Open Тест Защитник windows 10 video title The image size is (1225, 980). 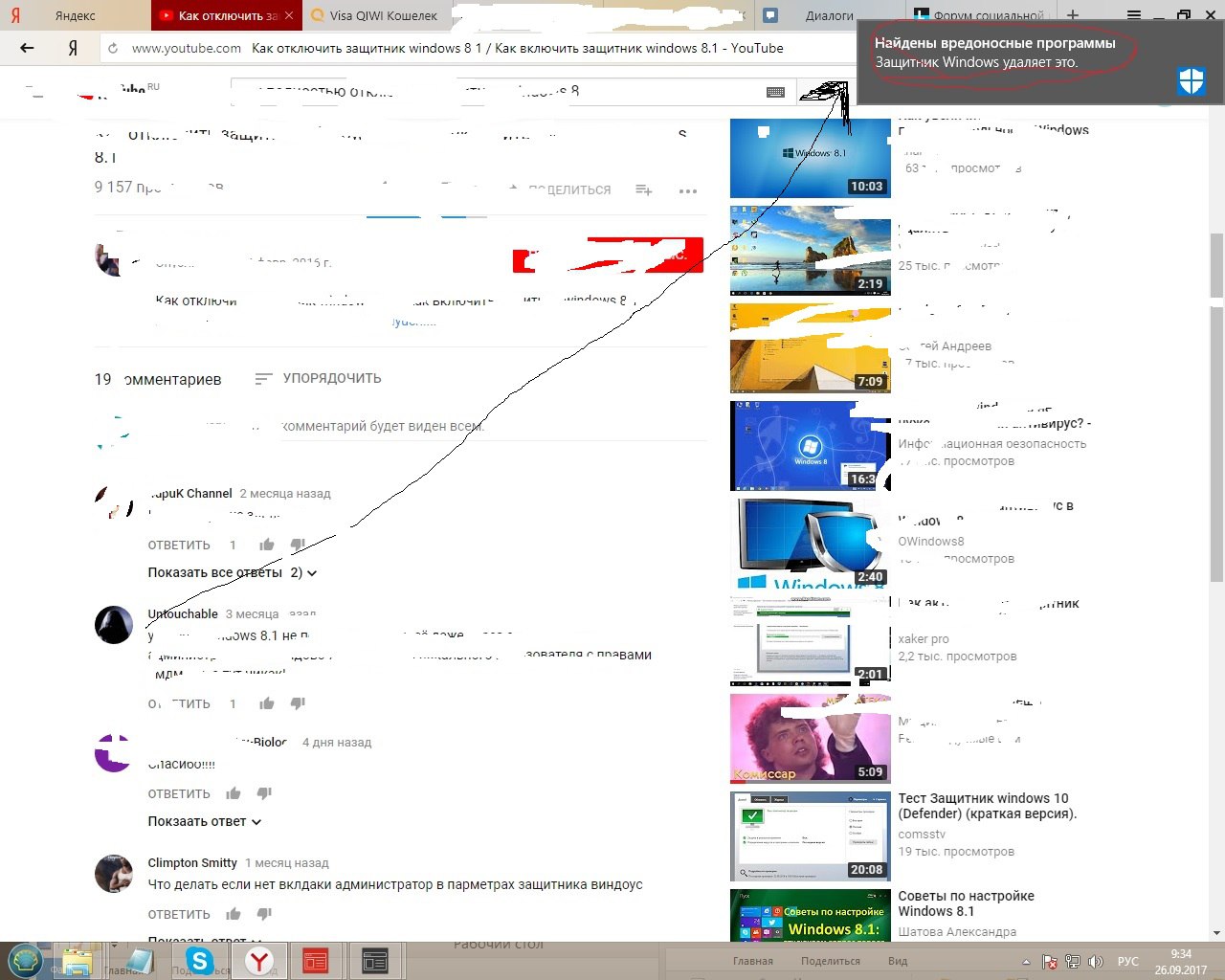(988, 806)
